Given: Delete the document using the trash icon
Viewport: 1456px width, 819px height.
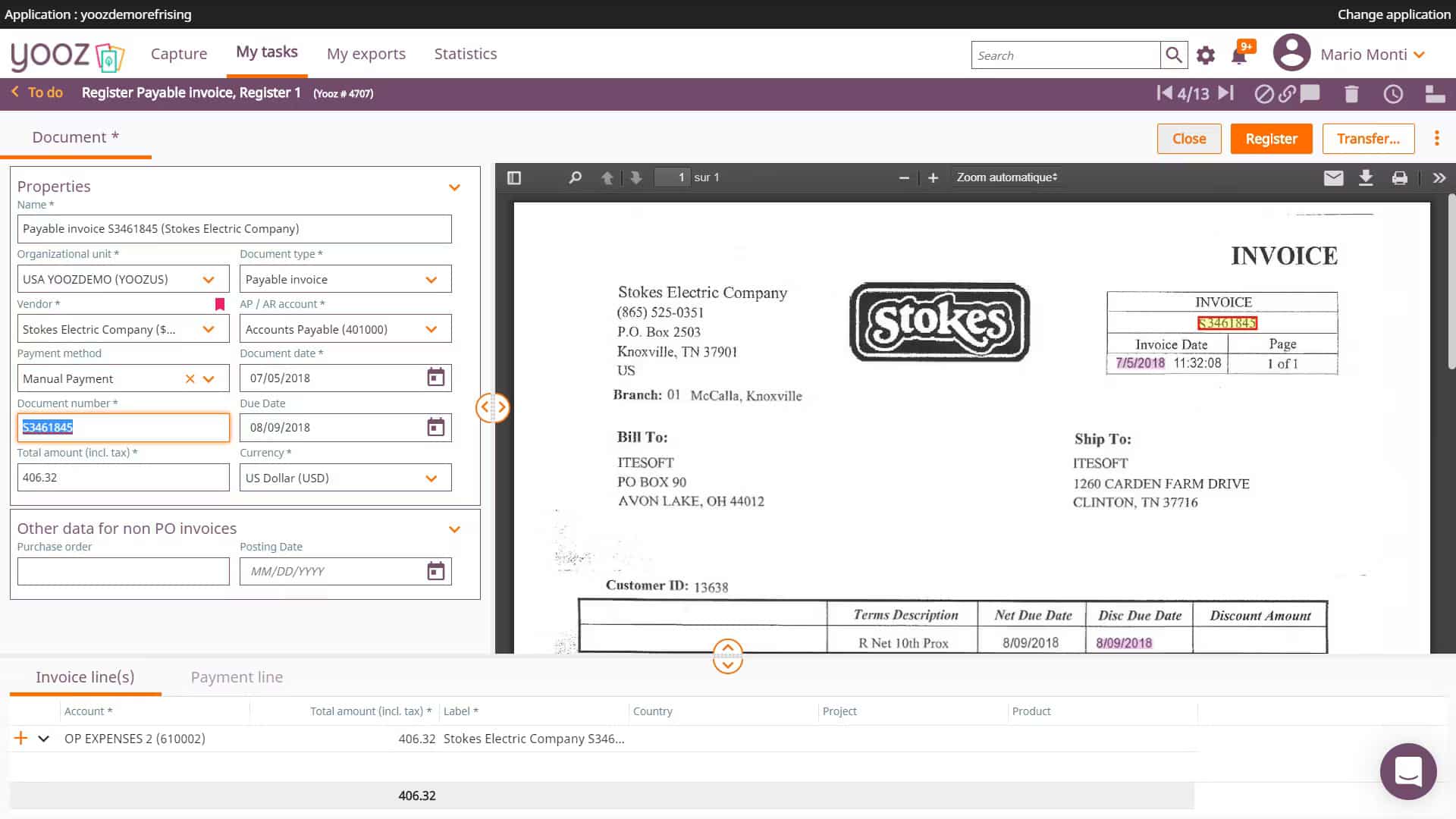Looking at the screenshot, I should click(1351, 93).
